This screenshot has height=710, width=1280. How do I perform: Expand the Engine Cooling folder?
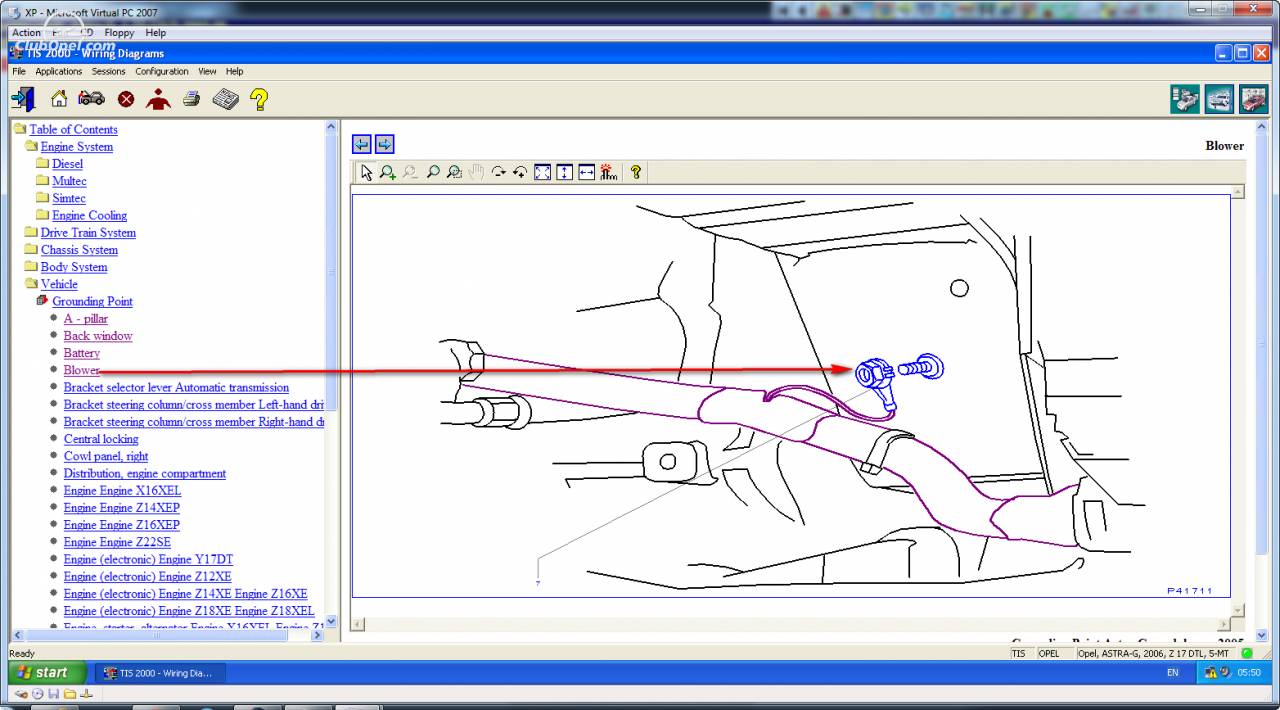click(42, 215)
